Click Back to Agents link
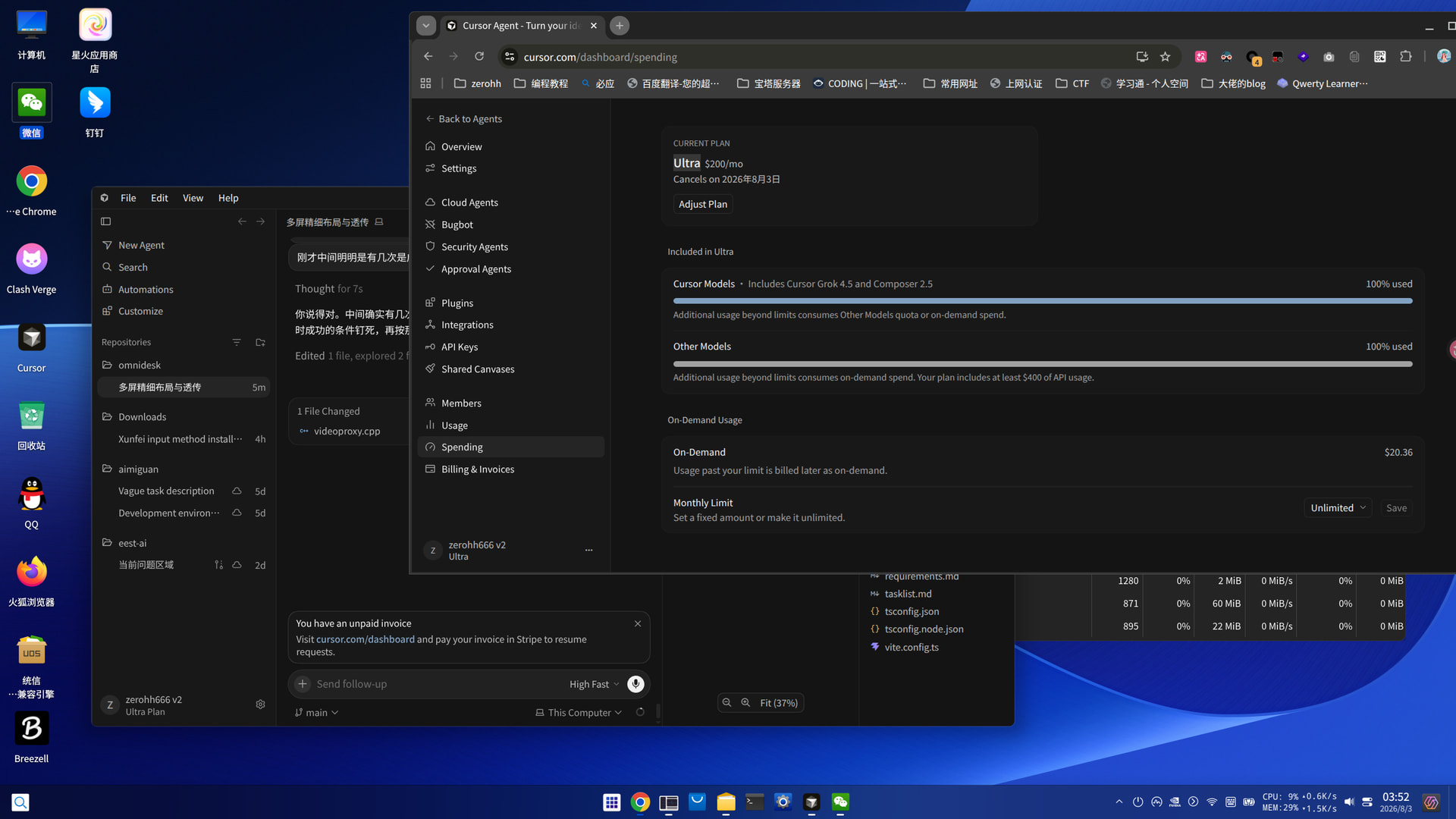Image resolution: width=1456 pixels, height=819 pixels. (x=463, y=119)
